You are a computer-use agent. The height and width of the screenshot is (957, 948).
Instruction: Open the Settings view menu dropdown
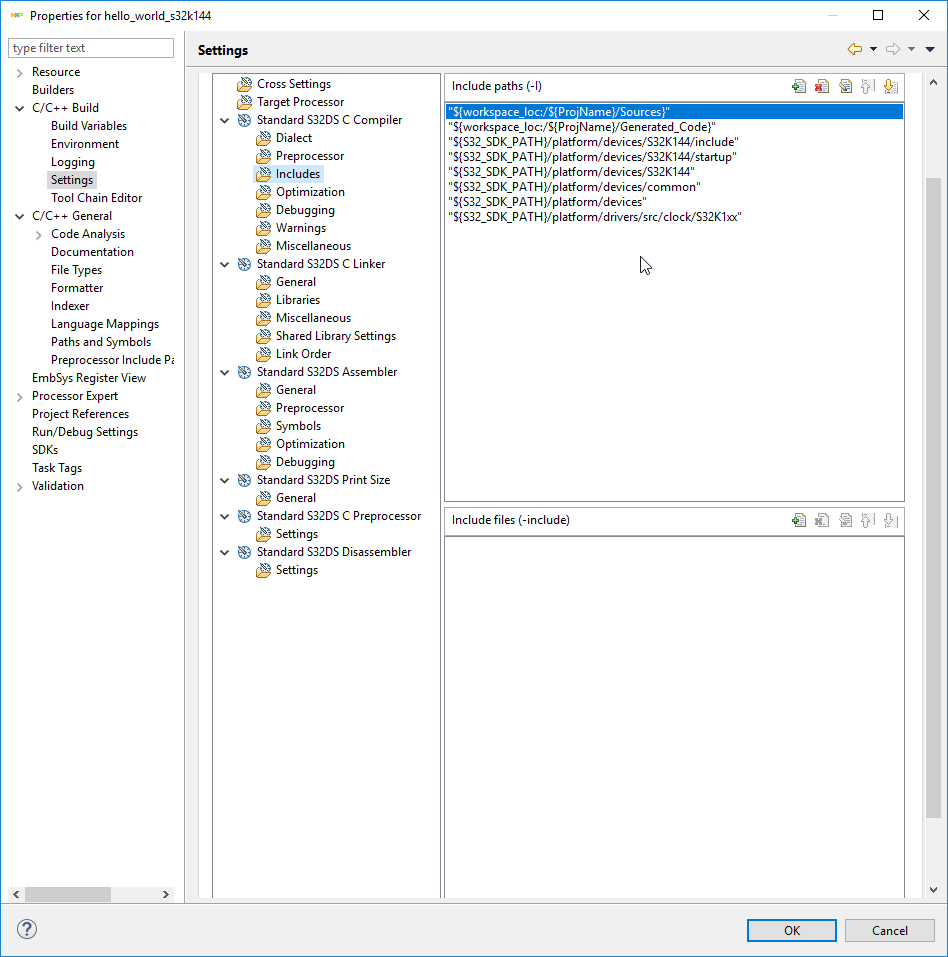click(930, 49)
